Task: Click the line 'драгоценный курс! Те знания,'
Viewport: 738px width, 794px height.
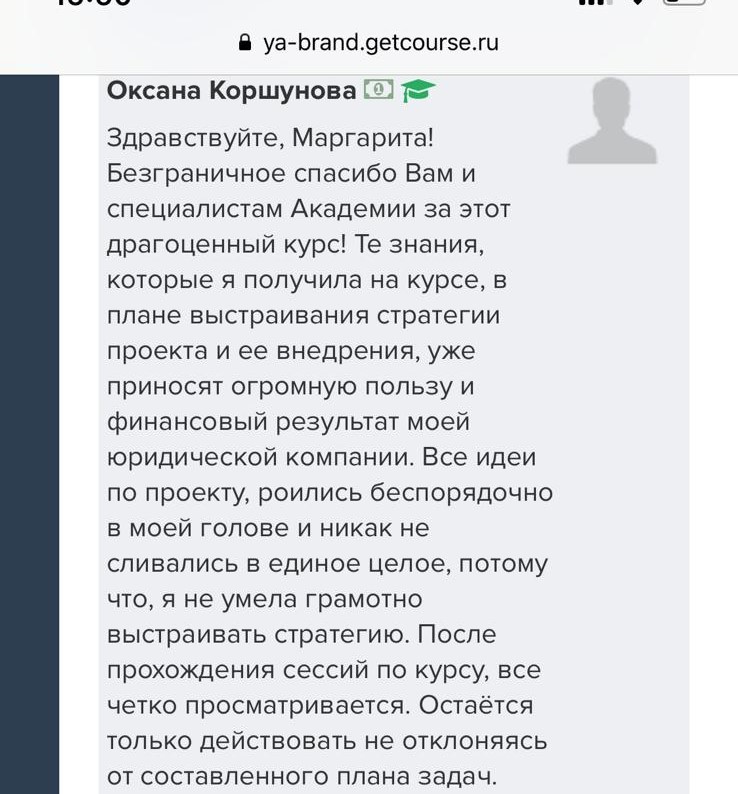Action: tap(295, 244)
